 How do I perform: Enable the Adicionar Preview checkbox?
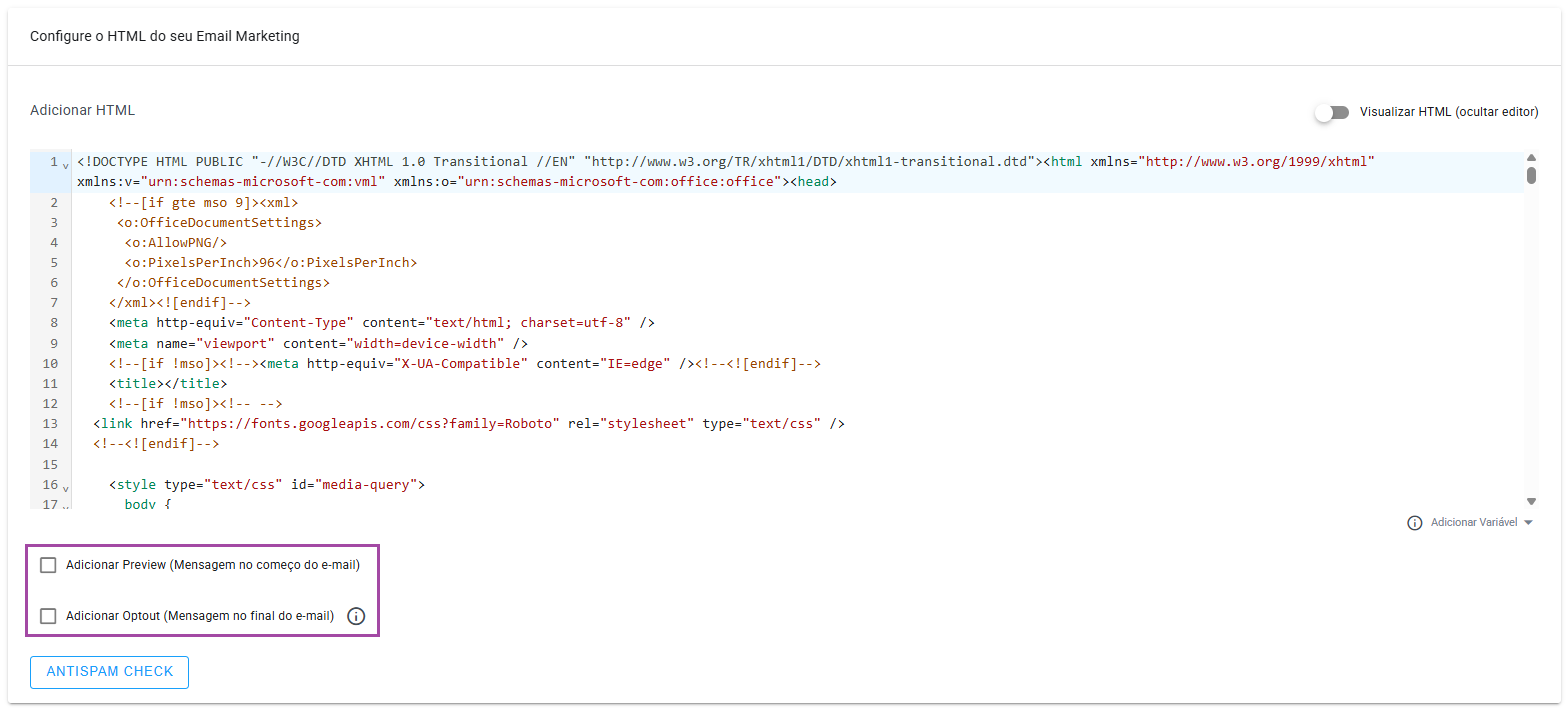click(48, 565)
